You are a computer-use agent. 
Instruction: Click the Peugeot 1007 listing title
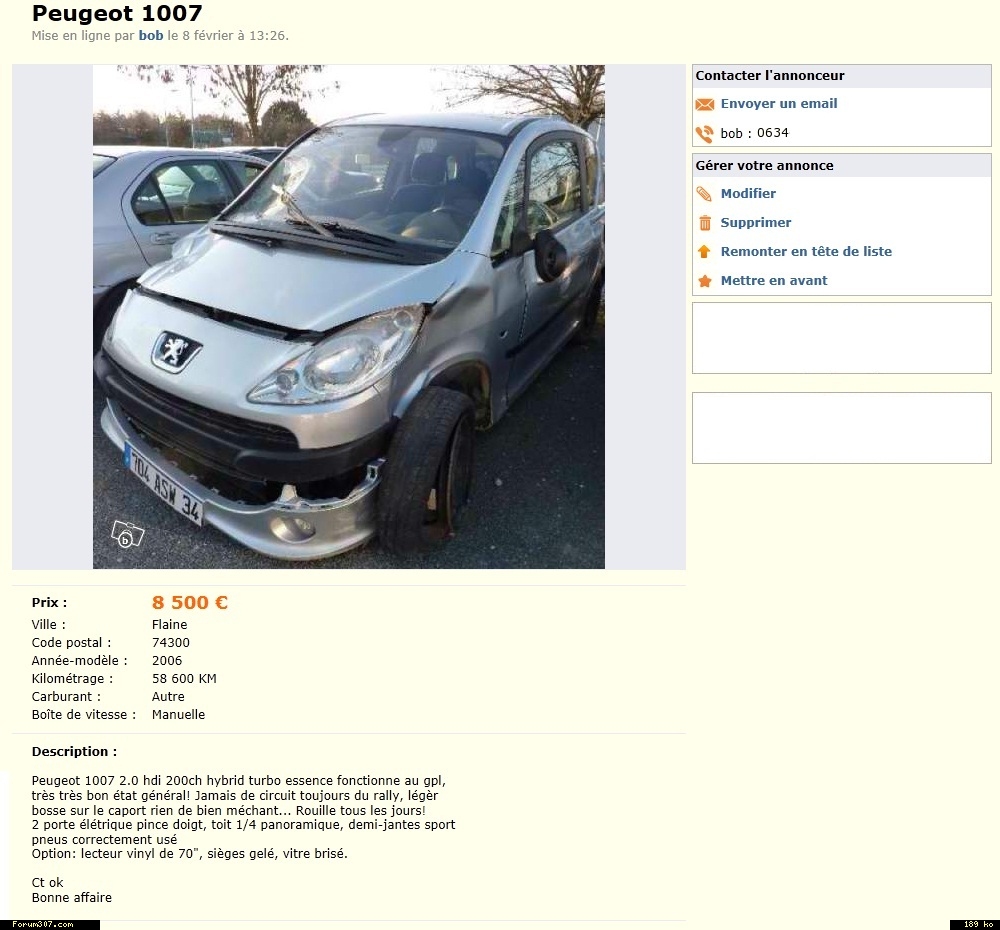(x=117, y=13)
